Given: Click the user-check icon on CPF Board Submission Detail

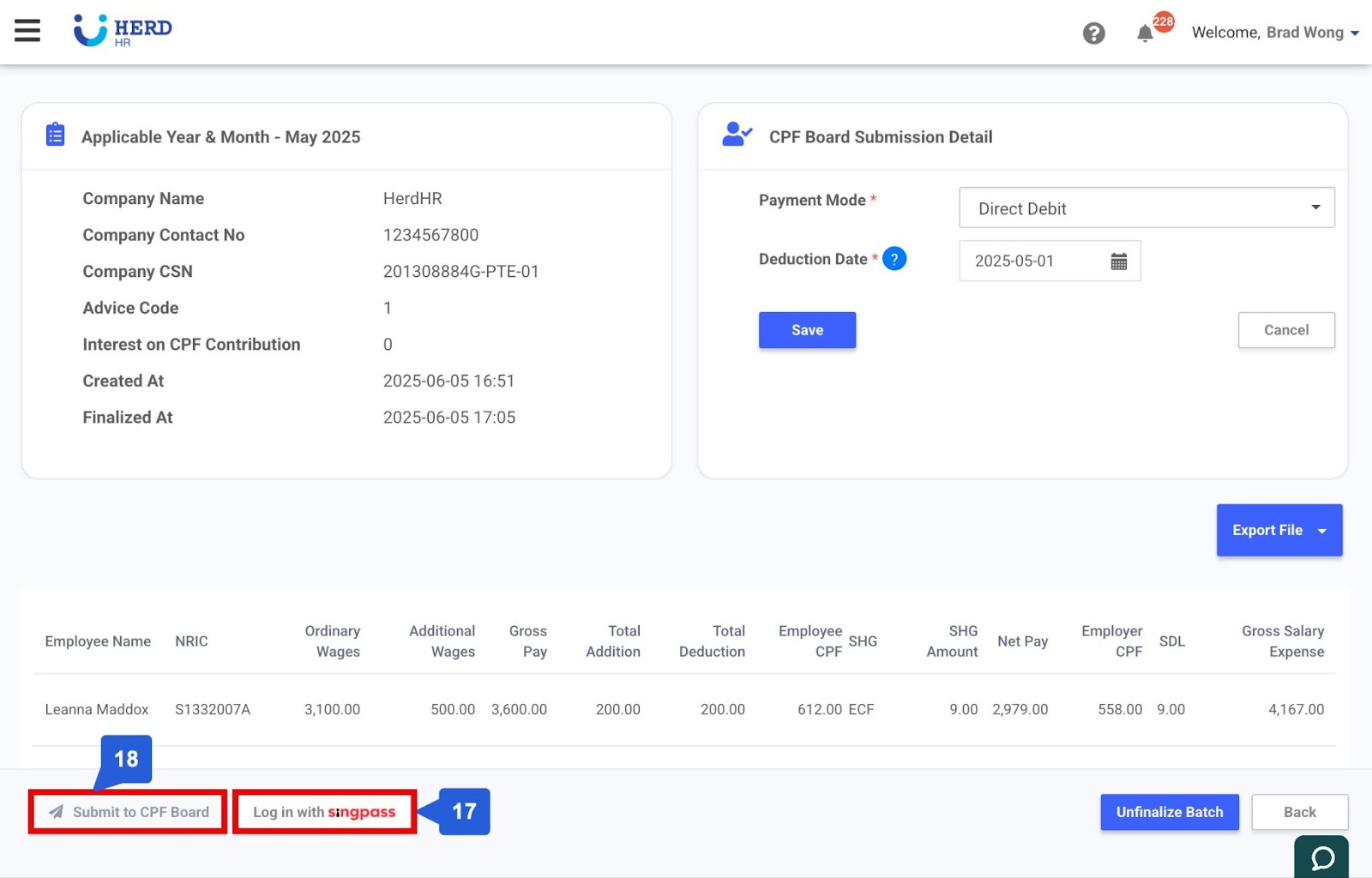Looking at the screenshot, I should click(736, 134).
